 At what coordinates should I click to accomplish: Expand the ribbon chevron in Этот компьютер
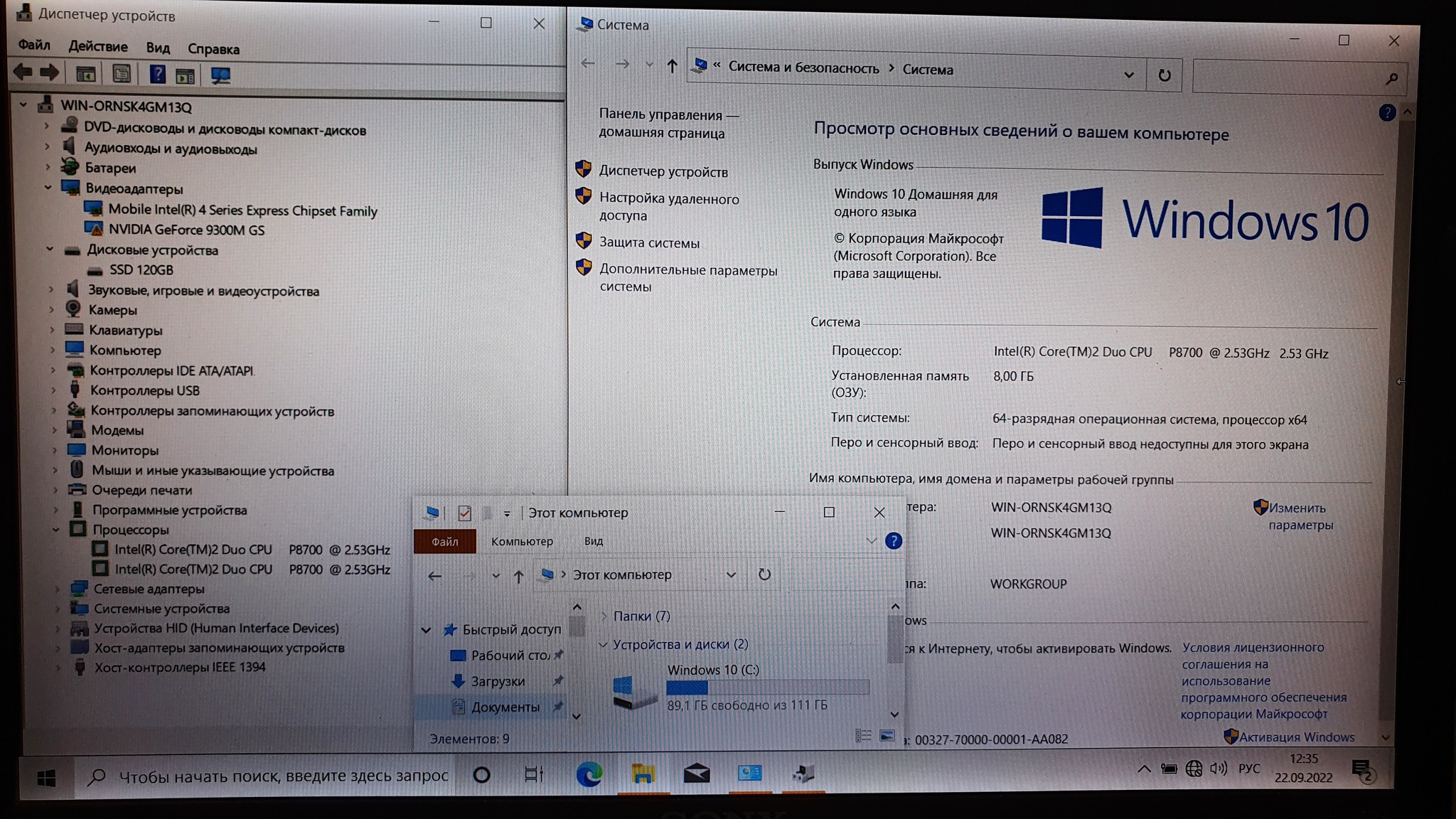tap(871, 541)
